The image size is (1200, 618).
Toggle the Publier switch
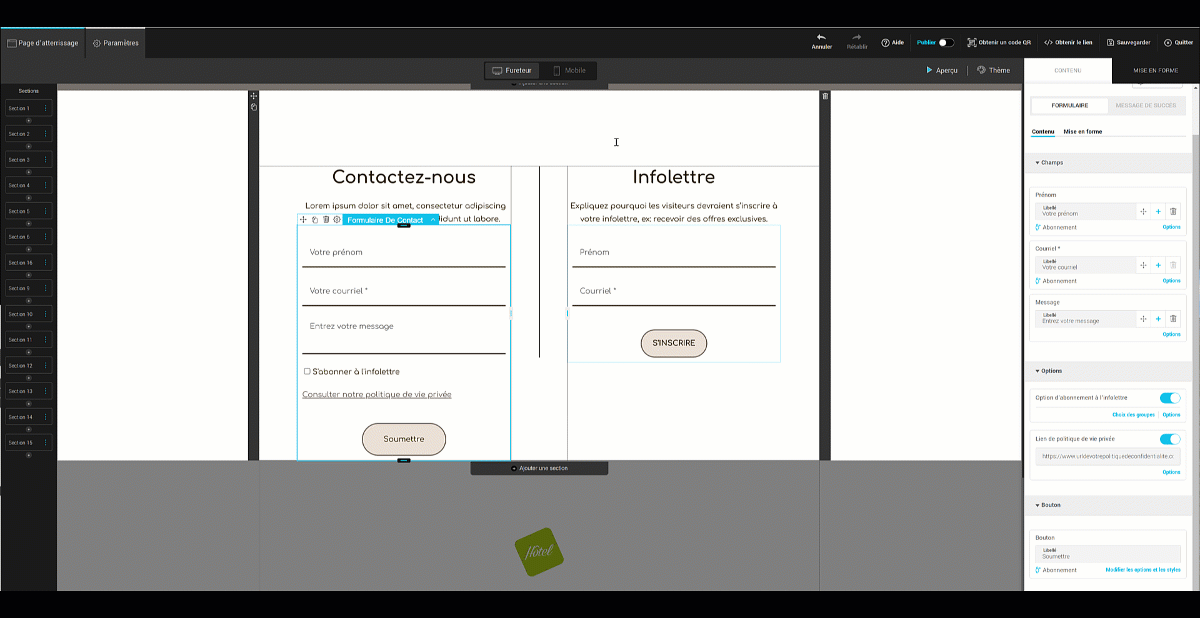[945, 43]
